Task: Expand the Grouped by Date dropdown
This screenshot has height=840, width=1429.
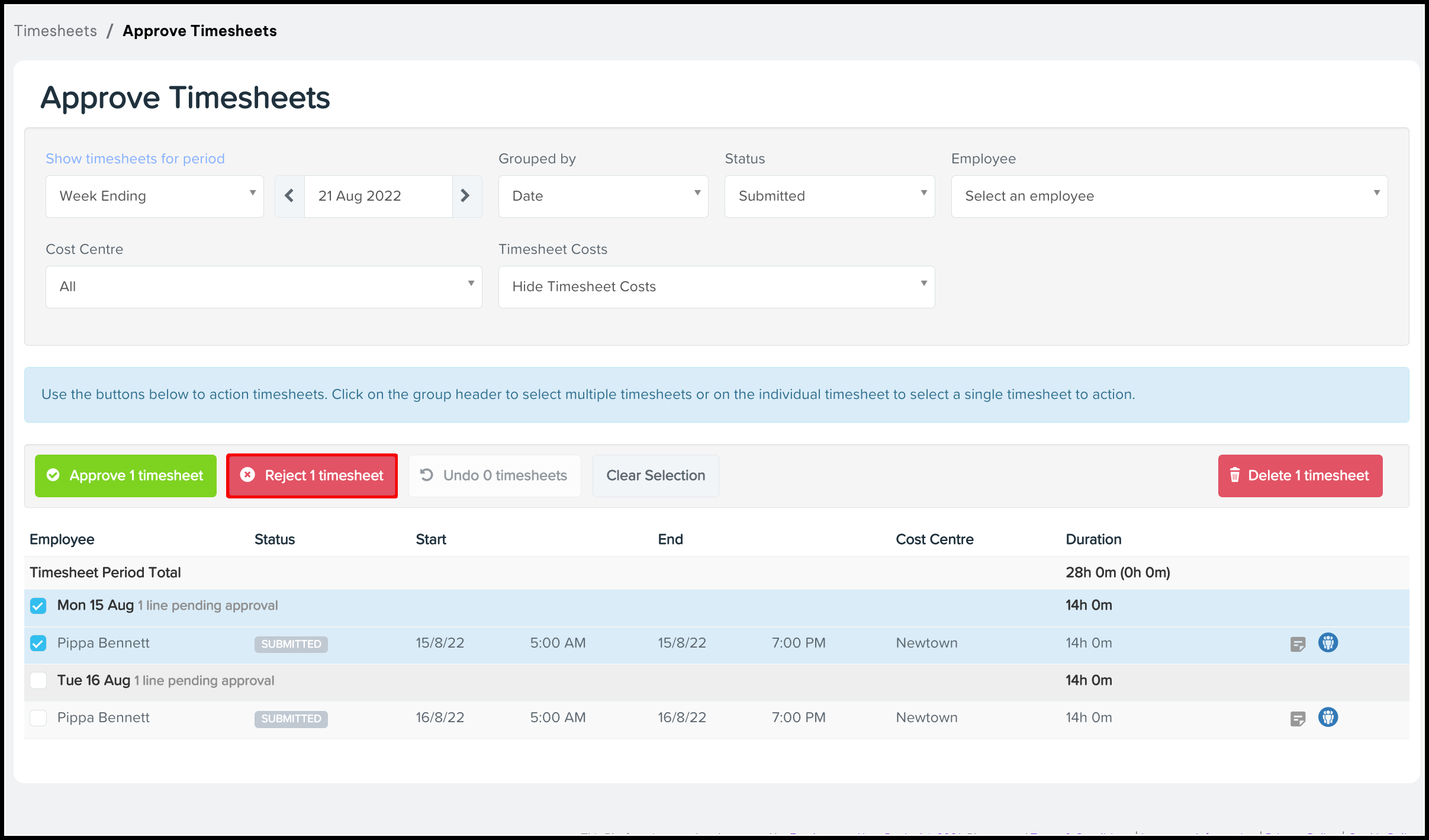Action: 603,197
